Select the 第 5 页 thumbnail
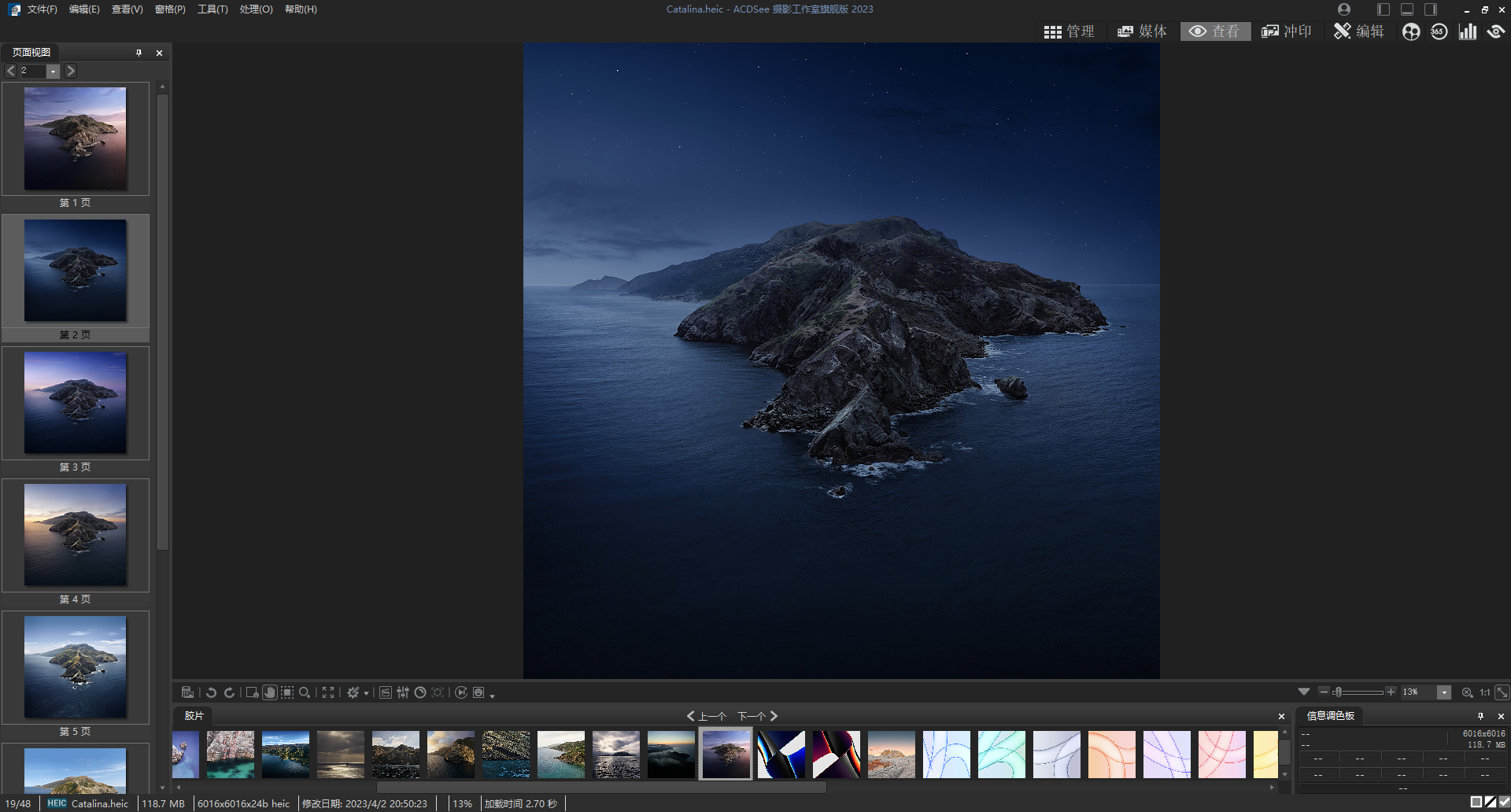This screenshot has width=1511, height=812. [76, 668]
